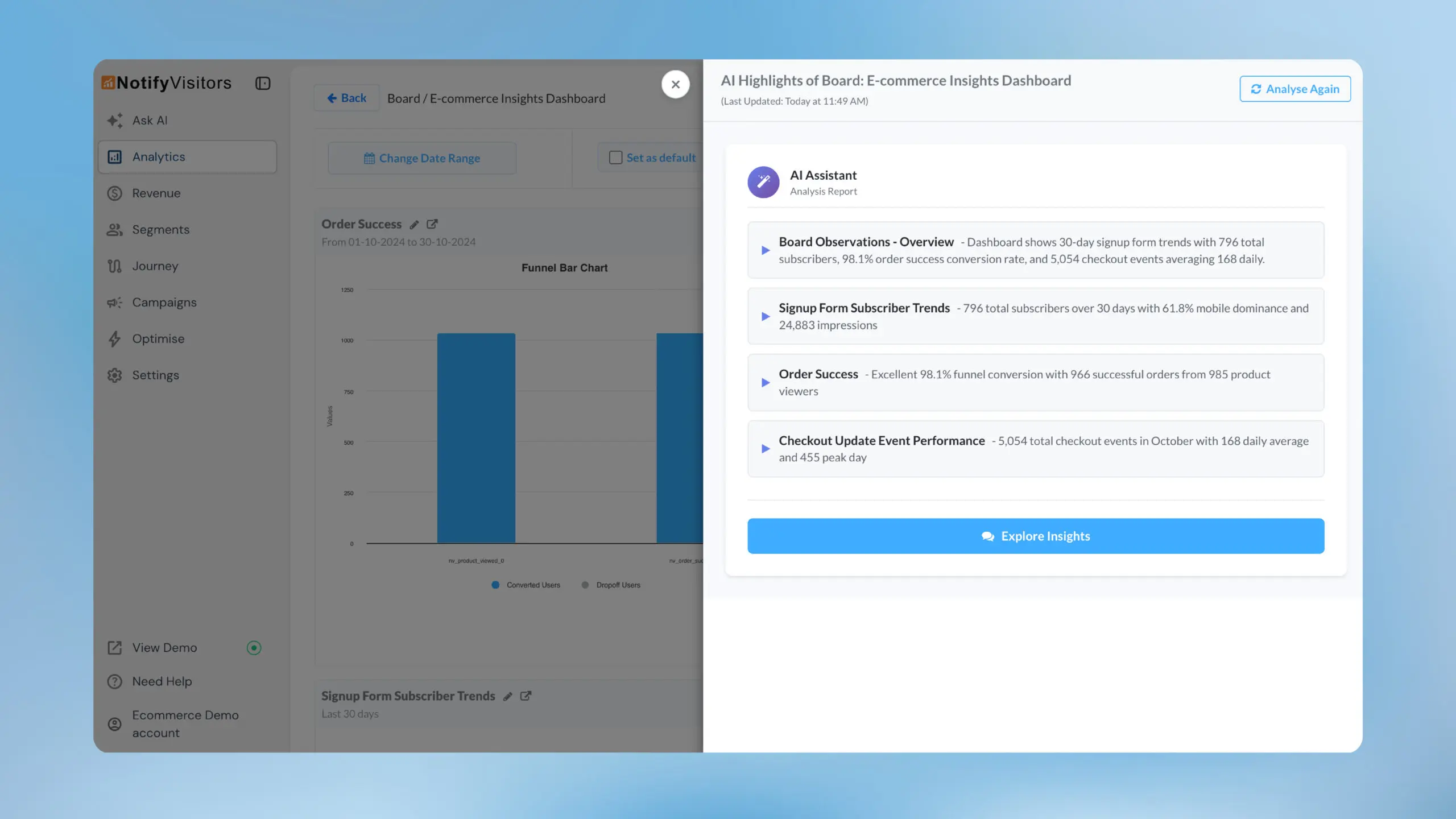
Task: Select Ask AI in the sidebar
Action: click(x=149, y=120)
